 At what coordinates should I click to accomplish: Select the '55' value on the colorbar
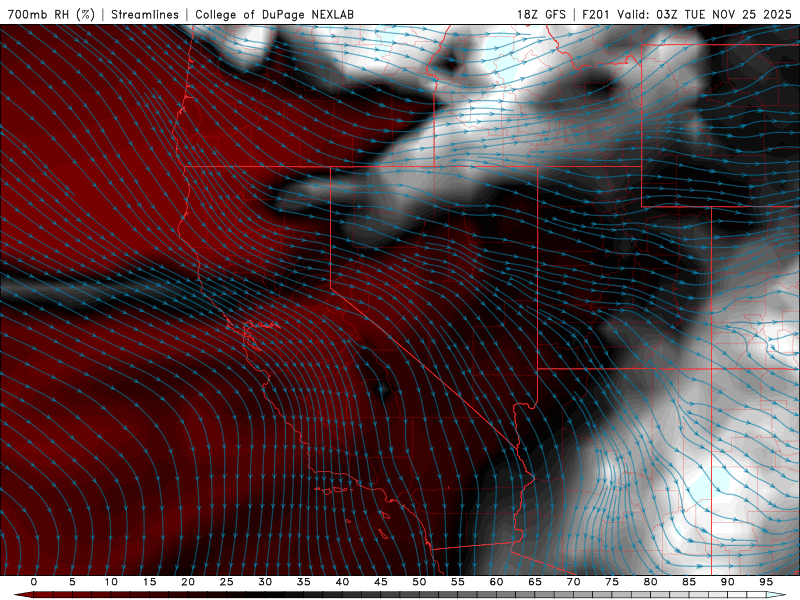tap(458, 582)
